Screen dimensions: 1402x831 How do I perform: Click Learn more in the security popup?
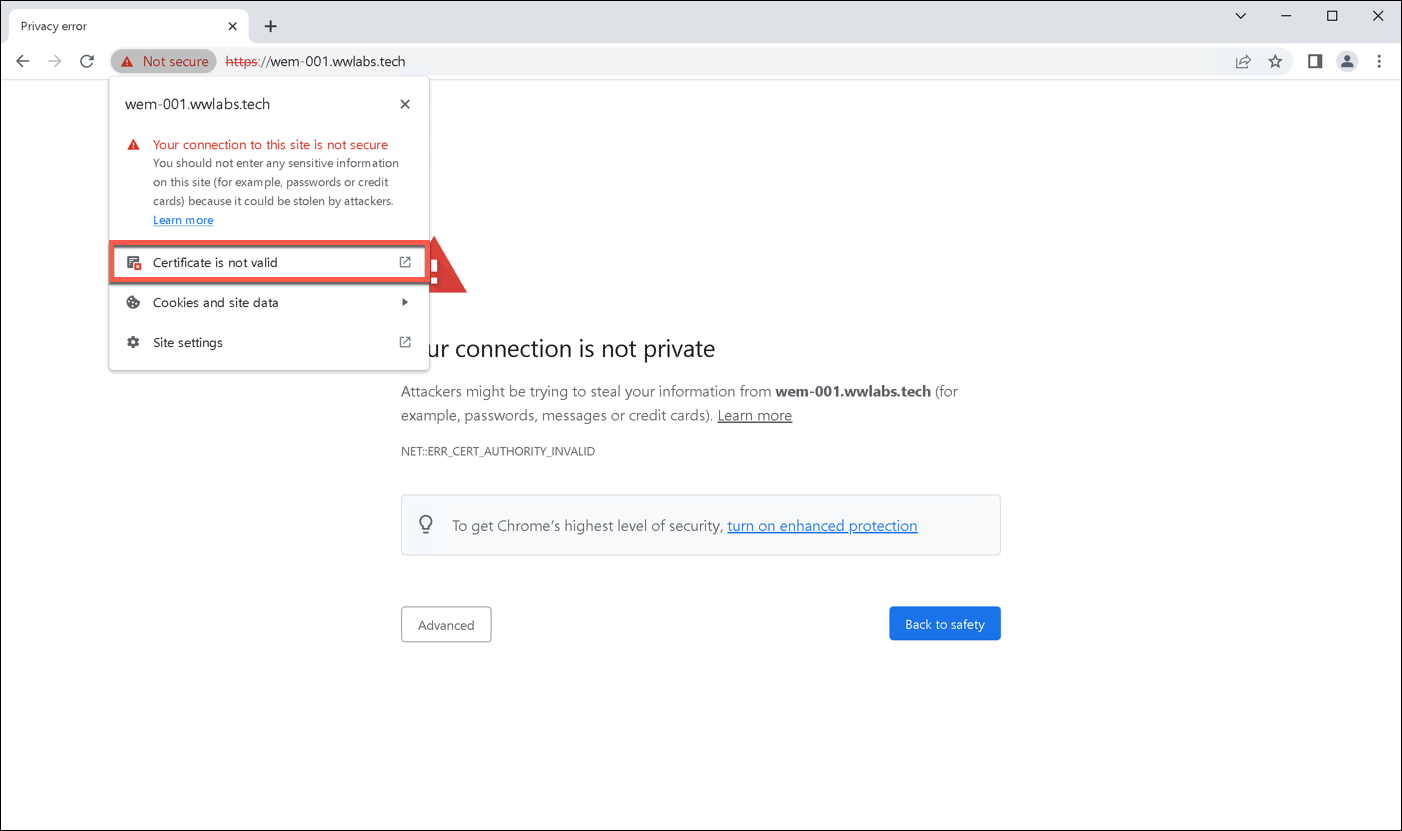pyautogui.click(x=183, y=220)
